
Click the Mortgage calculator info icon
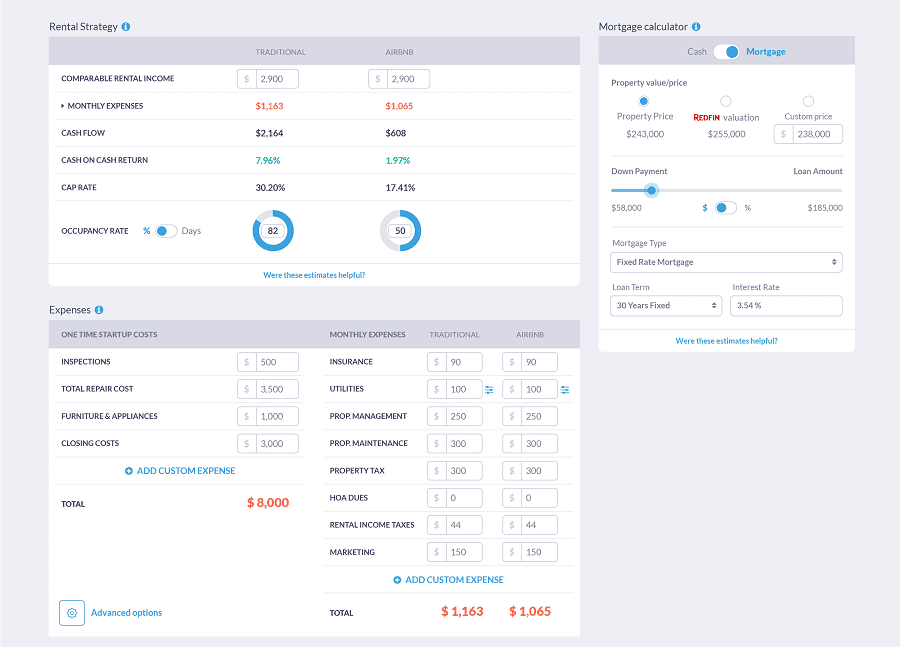click(x=695, y=26)
